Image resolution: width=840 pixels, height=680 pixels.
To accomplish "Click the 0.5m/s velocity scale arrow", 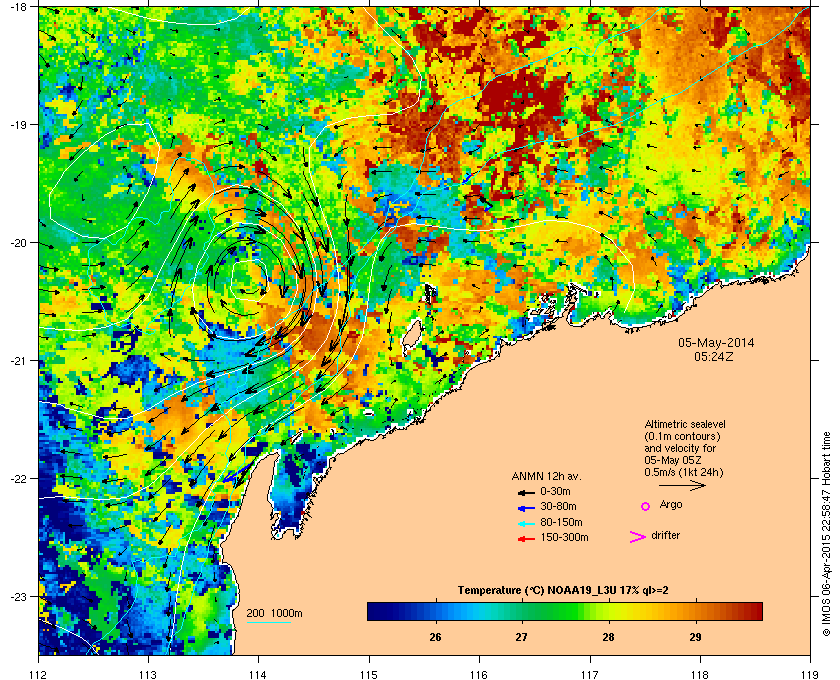I will pos(682,486).
